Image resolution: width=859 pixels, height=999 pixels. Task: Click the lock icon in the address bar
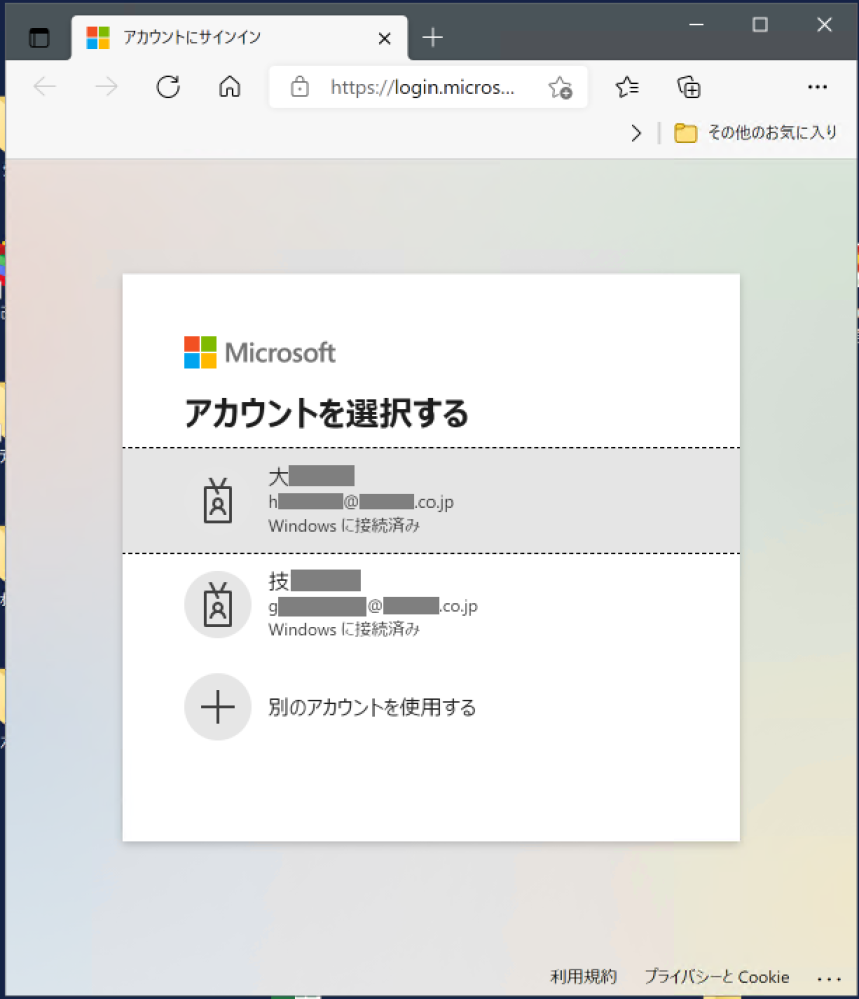coord(299,87)
